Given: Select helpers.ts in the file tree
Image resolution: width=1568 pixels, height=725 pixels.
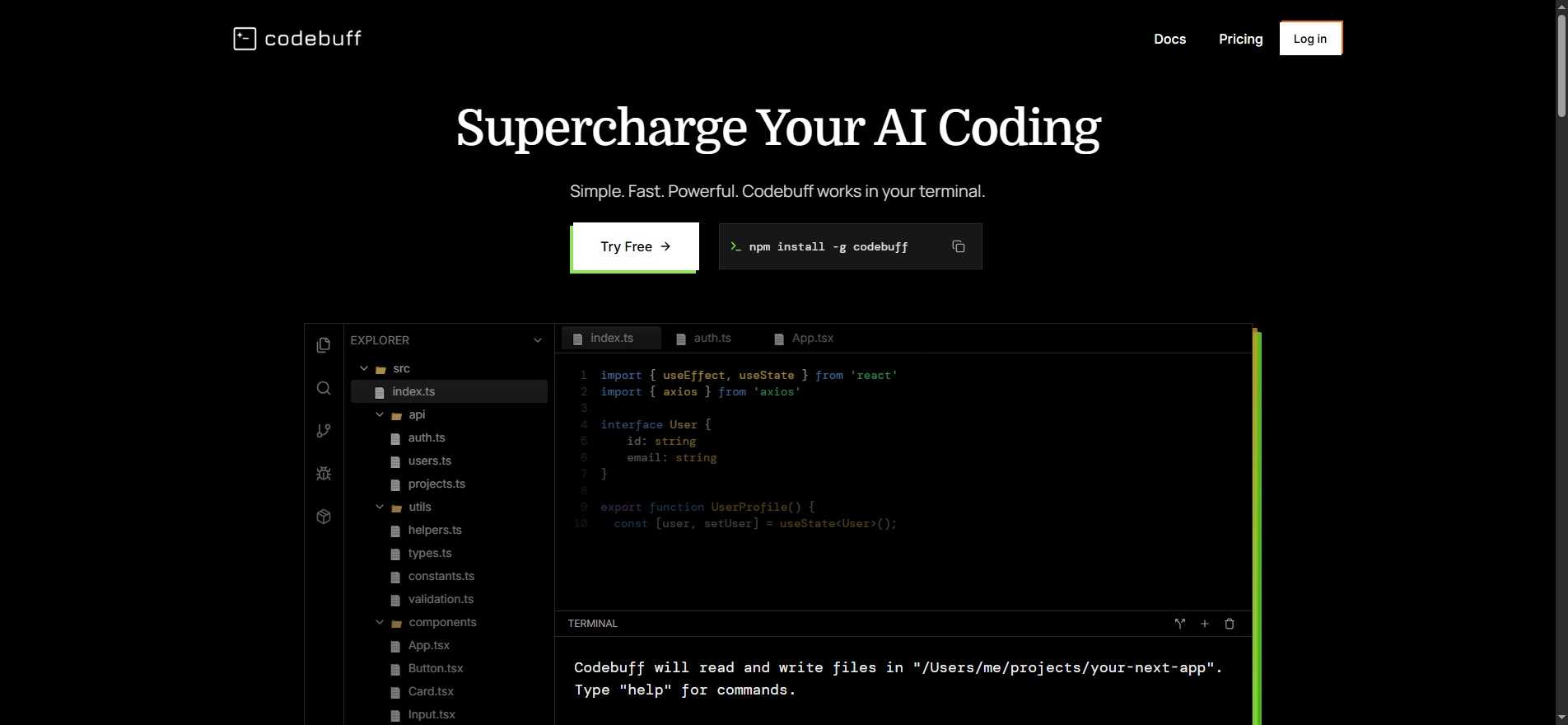Looking at the screenshot, I should click(435, 530).
